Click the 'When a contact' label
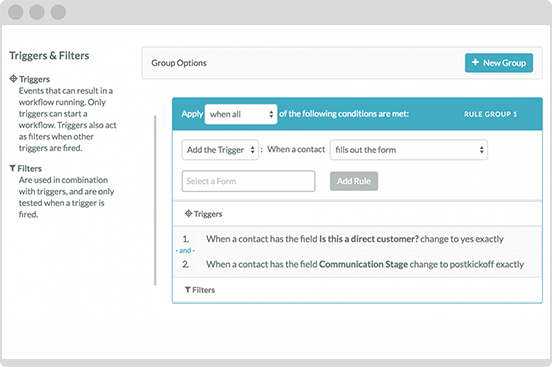 (296, 149)
